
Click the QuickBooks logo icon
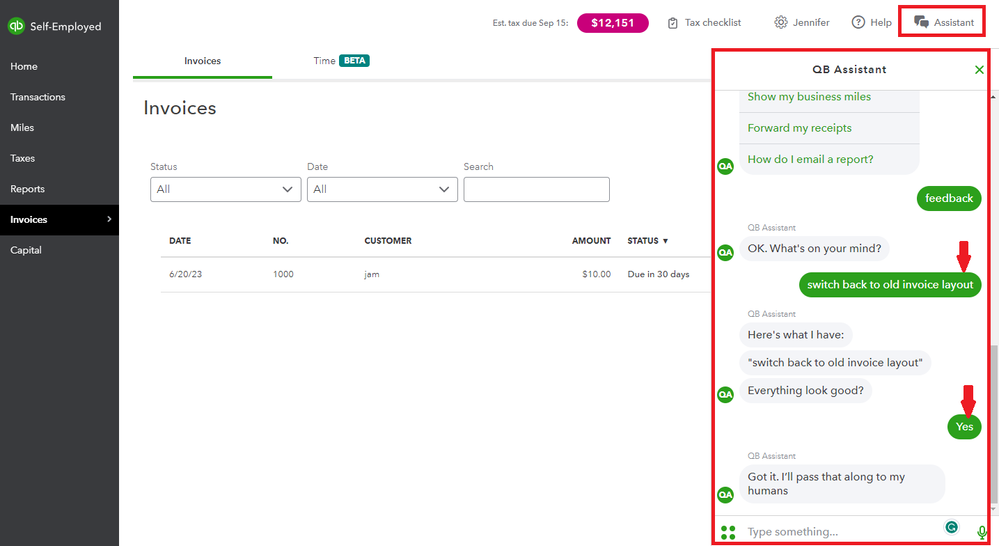click(16, 26)
